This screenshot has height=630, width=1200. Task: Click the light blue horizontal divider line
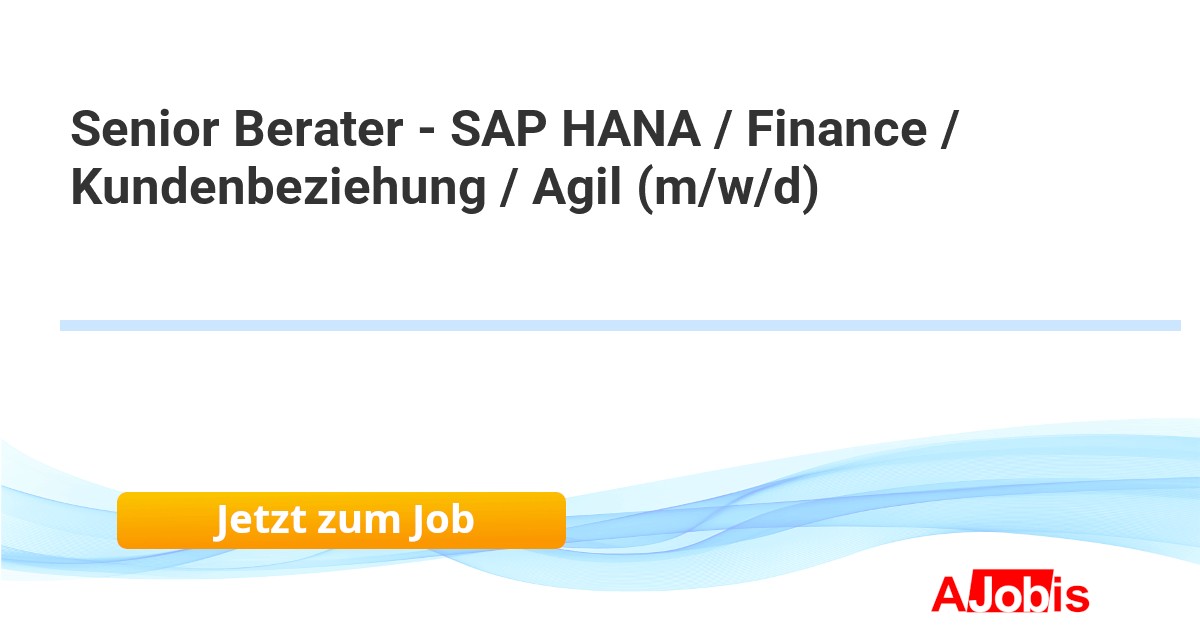point(620,325)
